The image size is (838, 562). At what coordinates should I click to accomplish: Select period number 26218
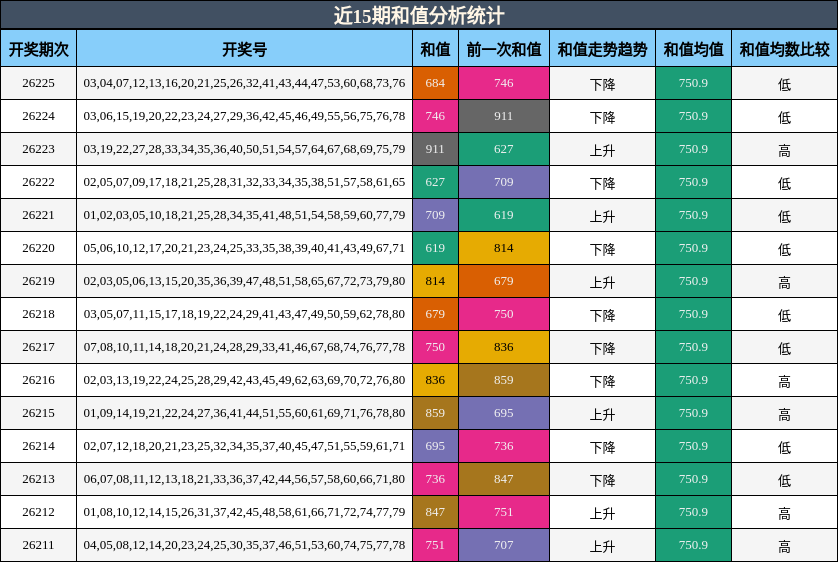[38, 314]
